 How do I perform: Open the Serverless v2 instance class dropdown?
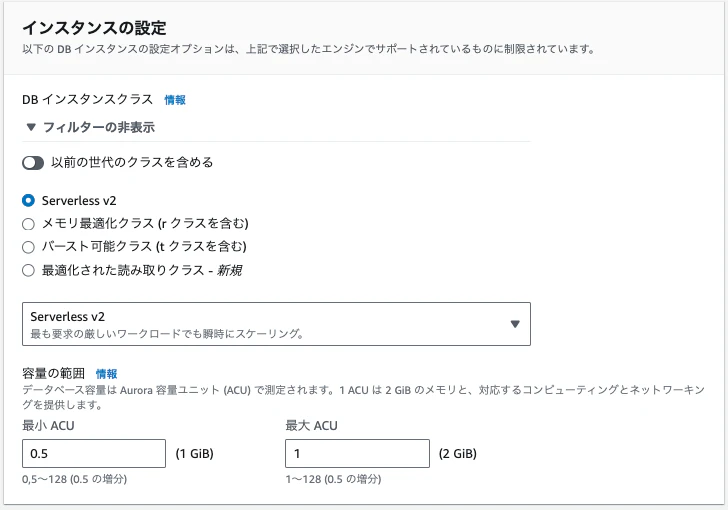pyautogui.click(x=276, y=324)
